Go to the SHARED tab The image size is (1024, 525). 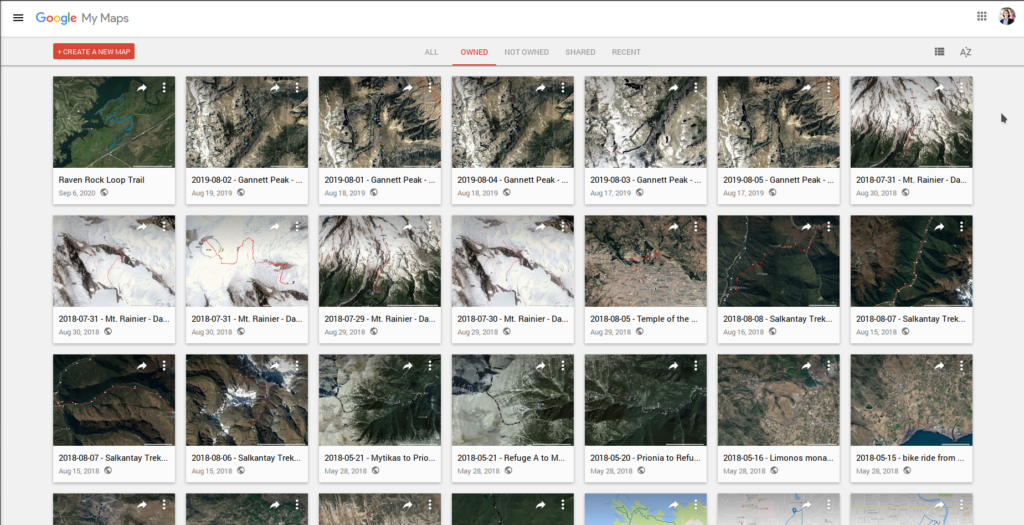click(x=580, y=52)
